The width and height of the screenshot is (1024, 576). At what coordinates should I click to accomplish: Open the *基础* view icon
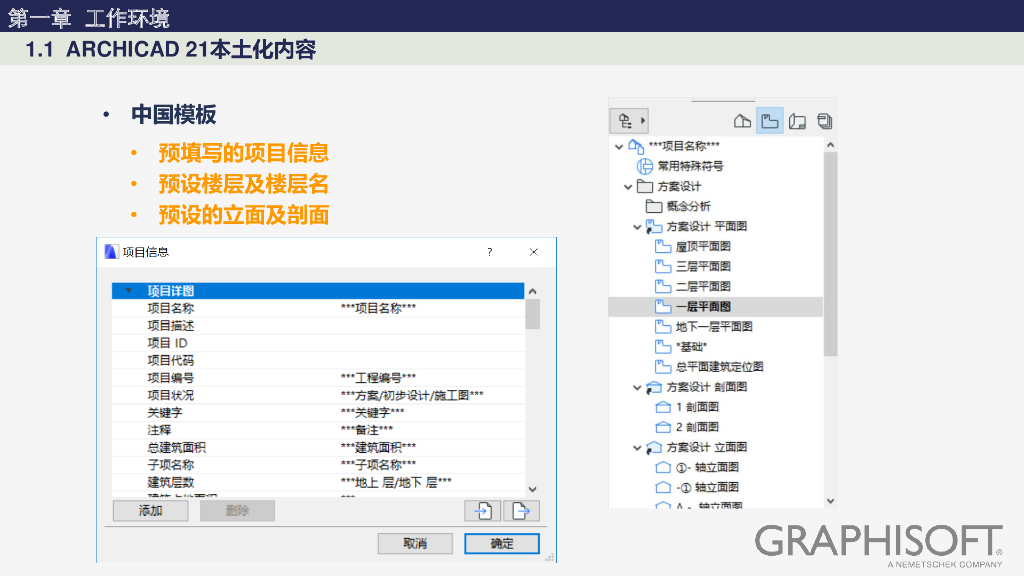coord(663,347)
